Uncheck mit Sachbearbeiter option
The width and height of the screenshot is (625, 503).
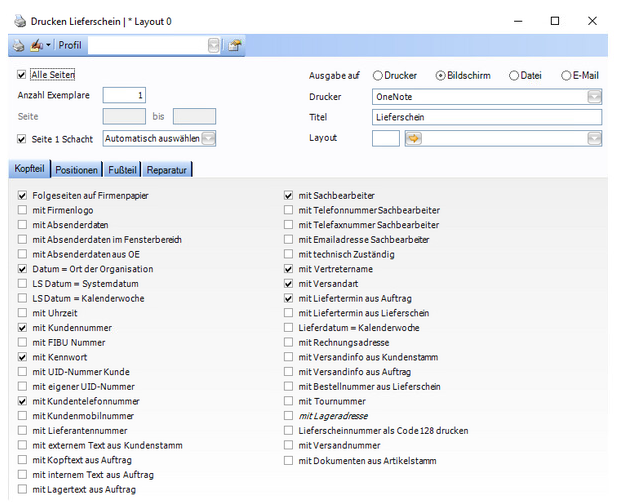point(289,196)
